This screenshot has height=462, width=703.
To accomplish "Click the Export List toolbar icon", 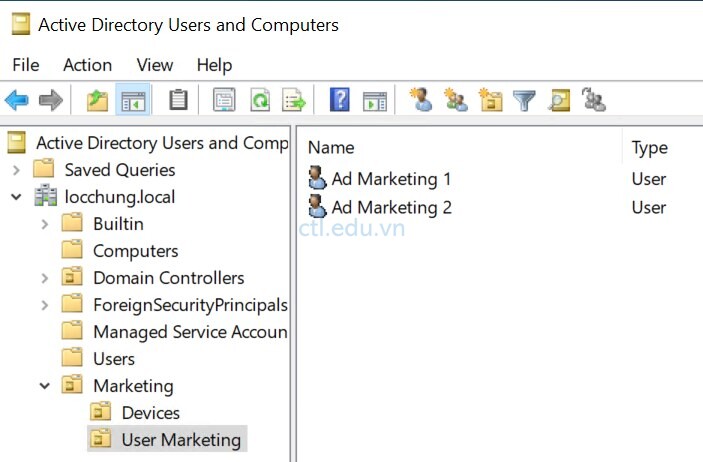I will (x=294, y=100).
